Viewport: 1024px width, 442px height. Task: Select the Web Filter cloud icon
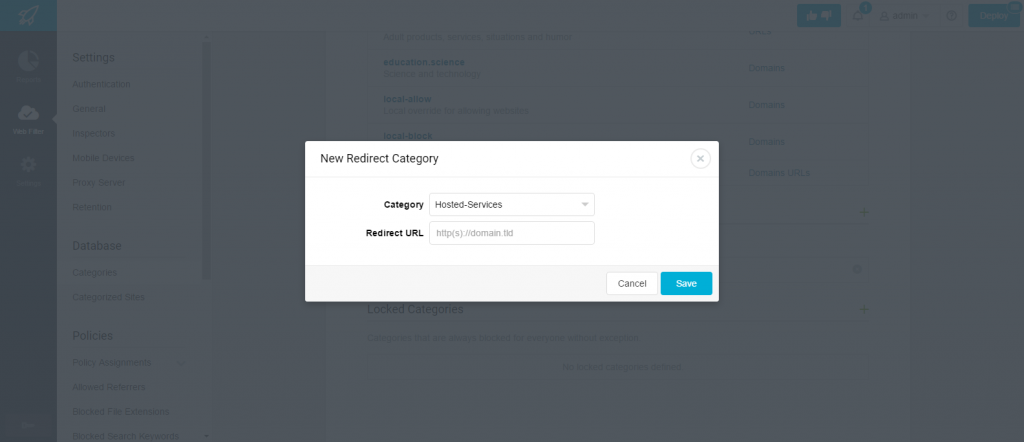(28, 112)
